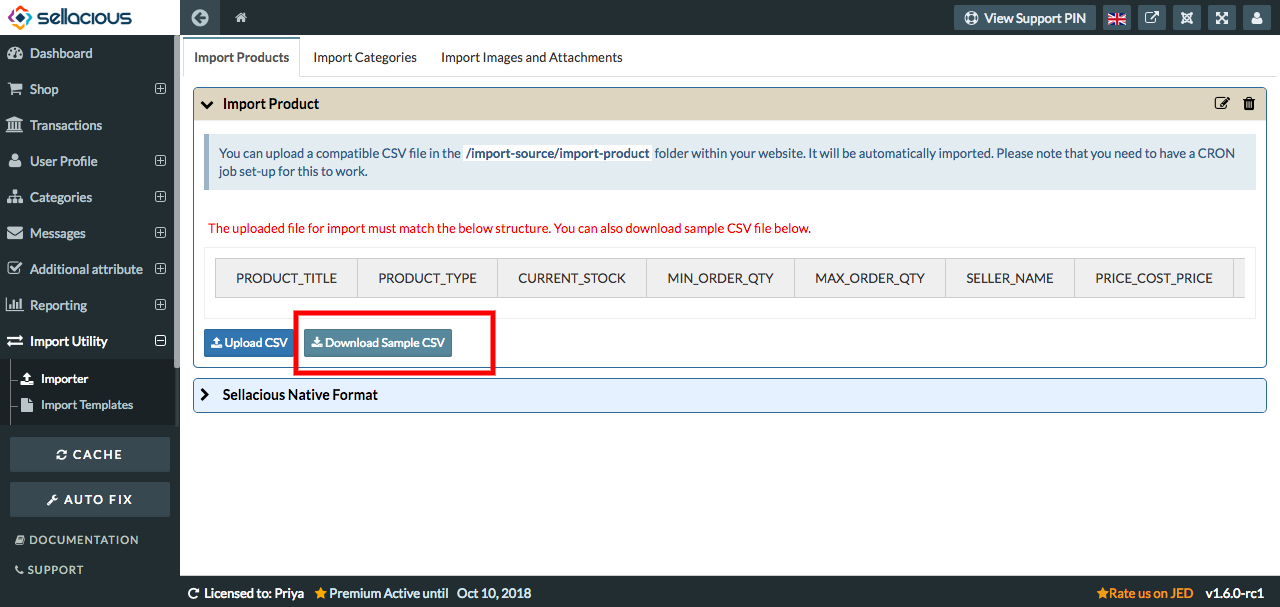Image resolution: width=1280 pixels, height=607 pixels.
Task: Go to home via house icon
Action: (x=241, y=18)
